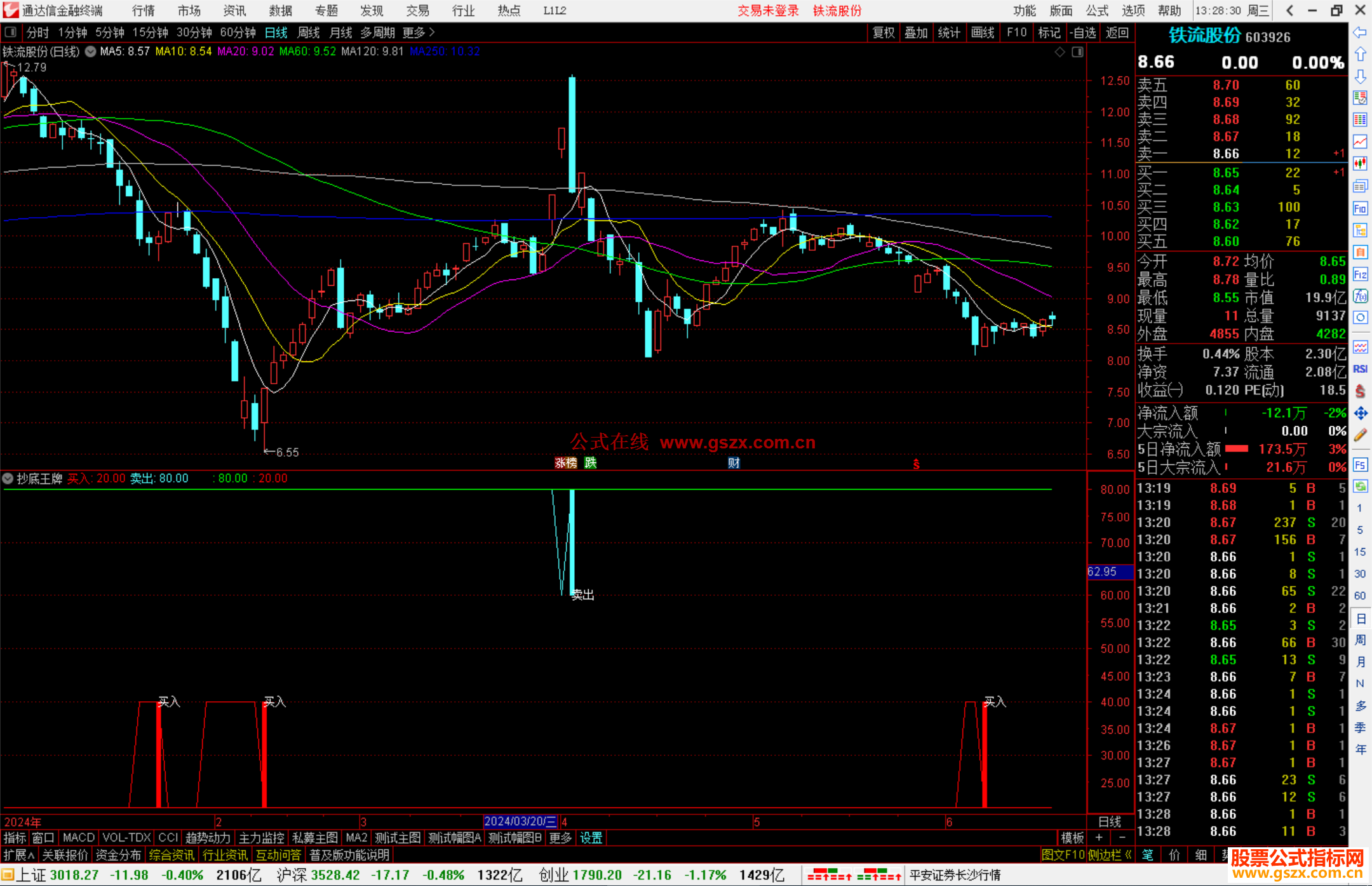This screenshot has height=886, width=1372.
Task: Click the red 5日净流入额 bar
Action: 1236,449
